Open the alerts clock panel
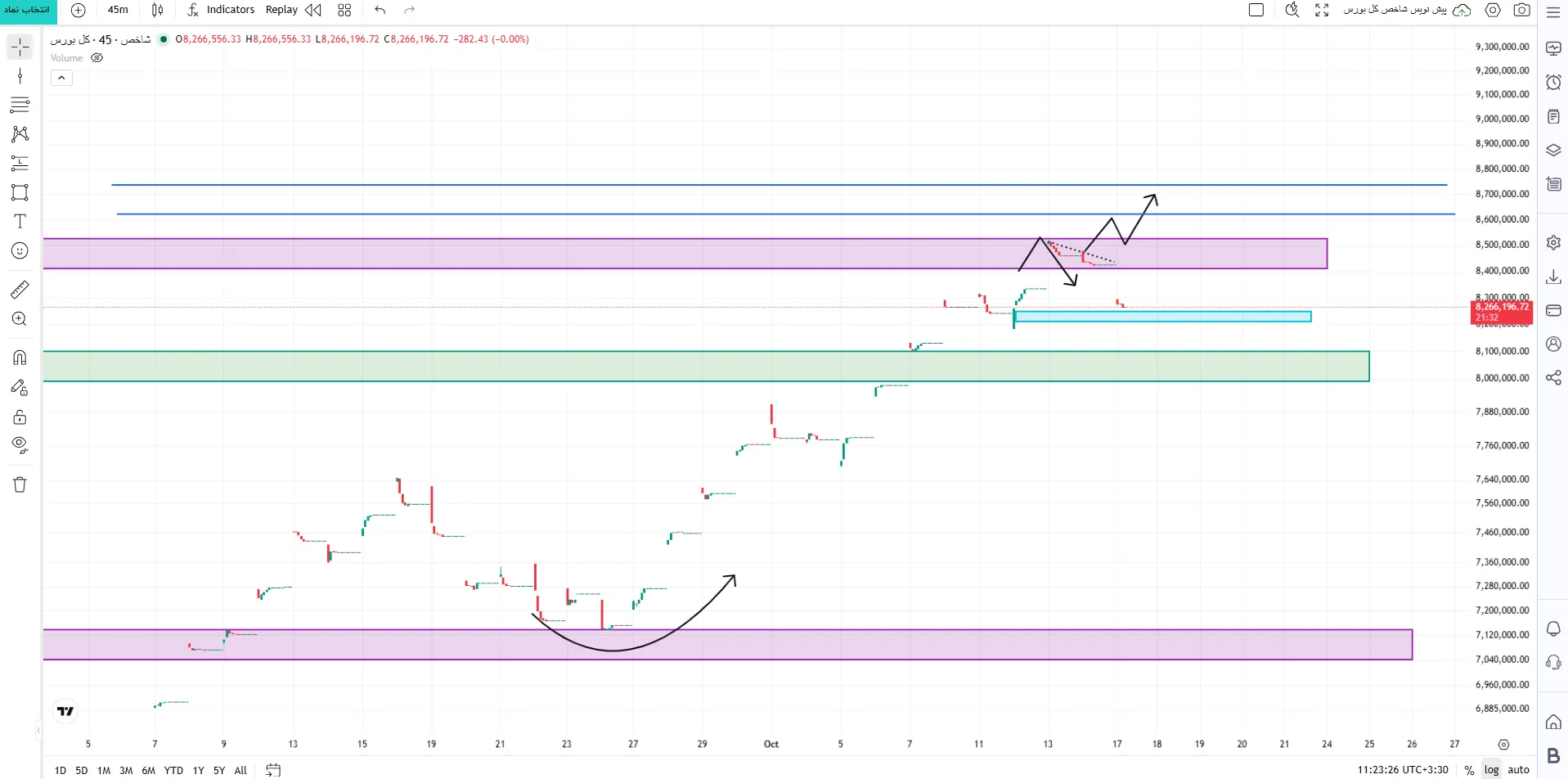This screenshot has height=779, width=1568. (x=1553, y=82)
